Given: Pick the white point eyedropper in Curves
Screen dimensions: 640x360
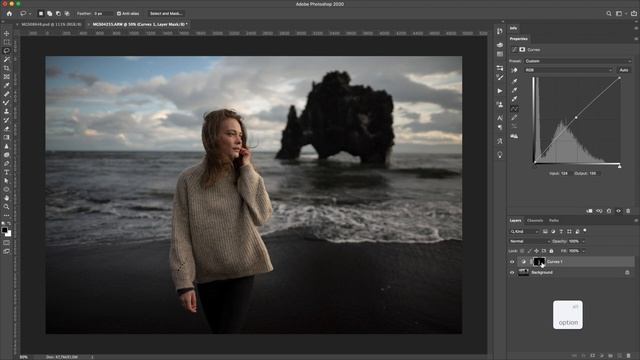Looking at the screenshot, I should pos(514,99).
